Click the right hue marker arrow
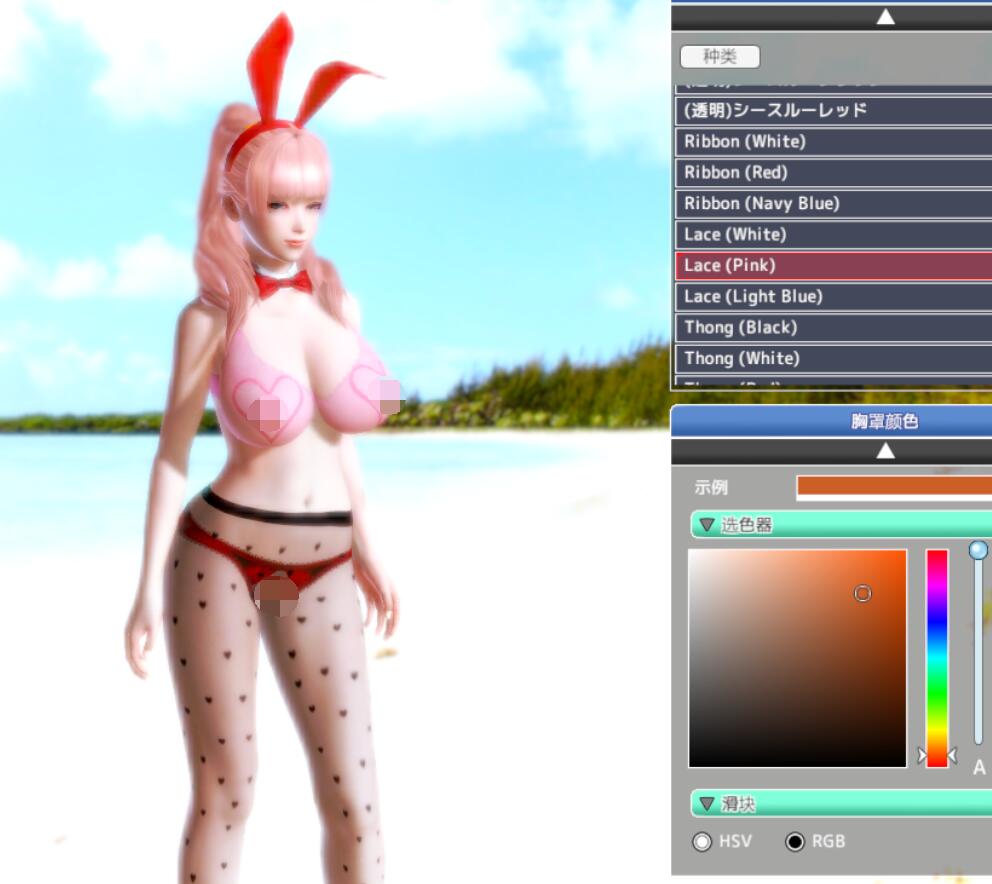 [952, 756]
